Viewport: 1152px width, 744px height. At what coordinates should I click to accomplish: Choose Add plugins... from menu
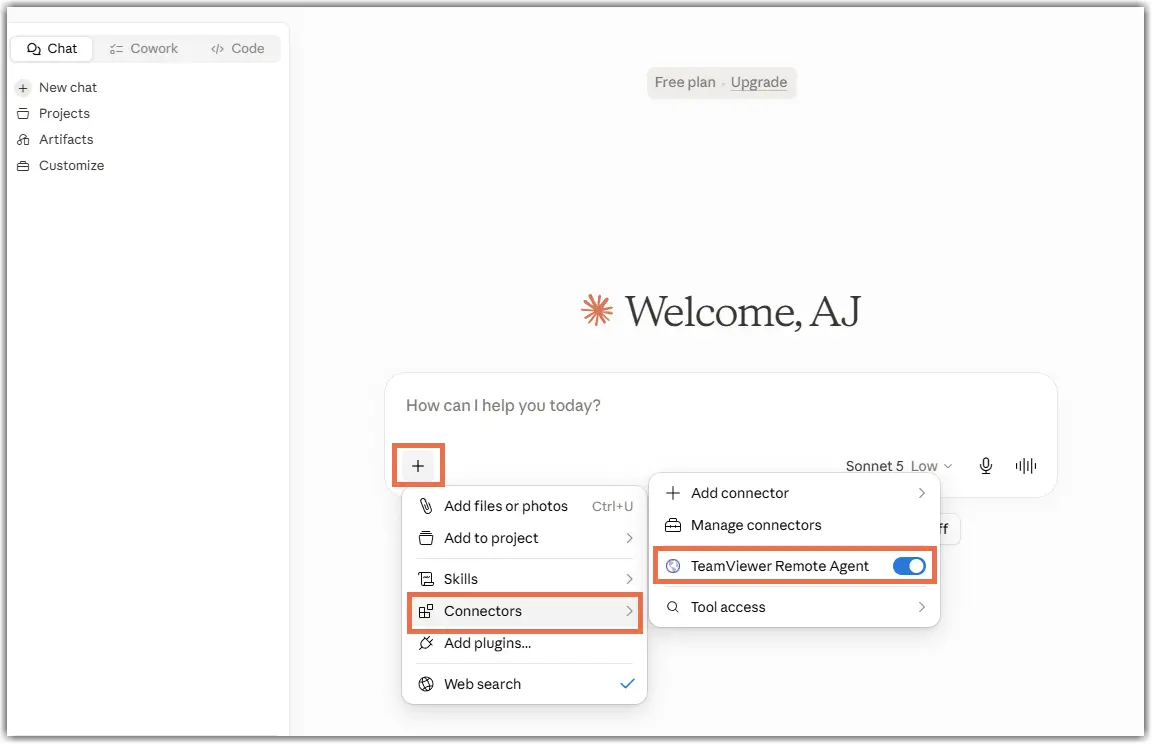point(525,643)
